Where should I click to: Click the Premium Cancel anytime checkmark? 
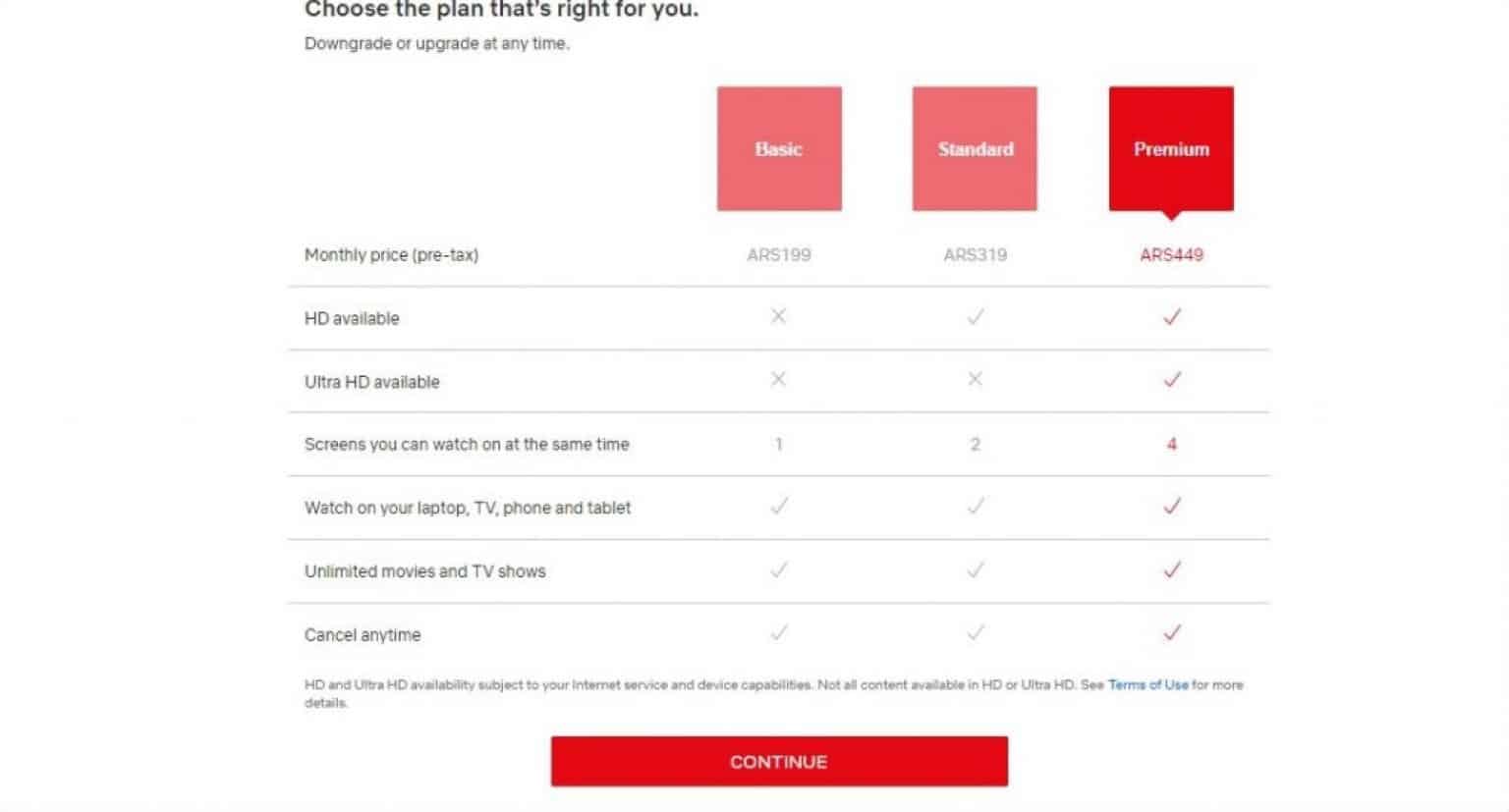[x=1172, y=633]
